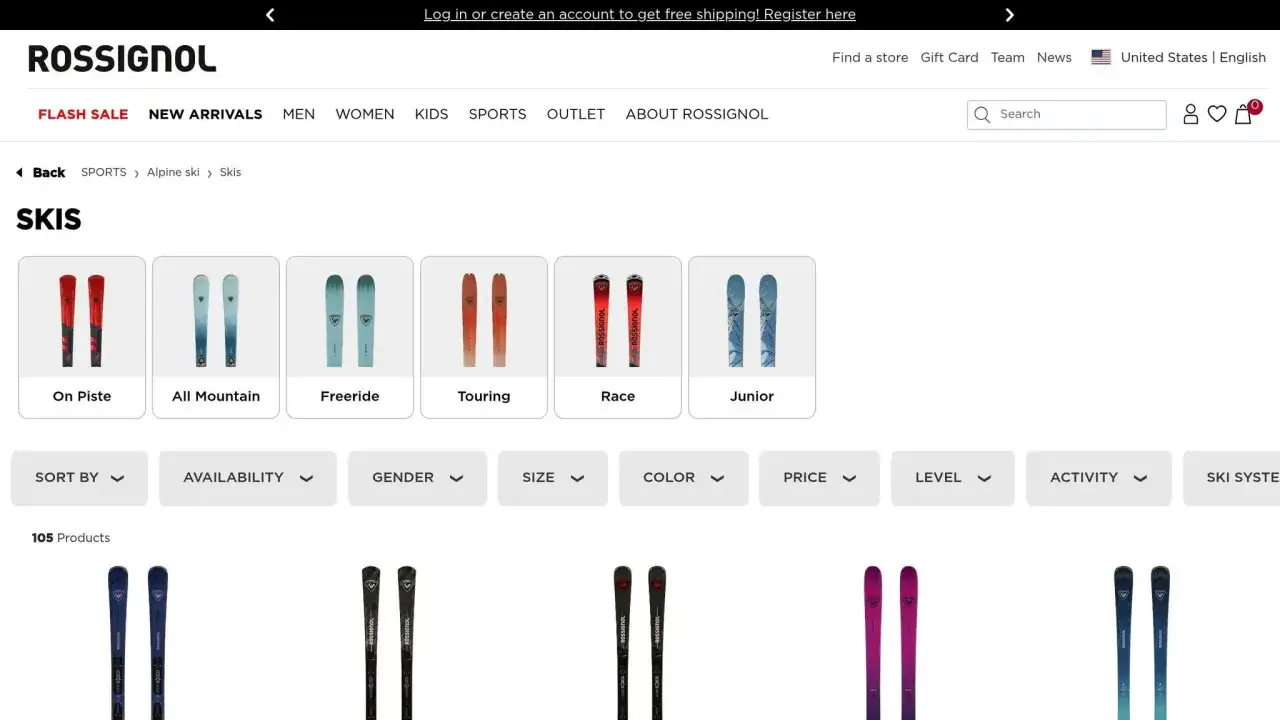Open the navy blue ski product image
Image resolution: width=1280 pixels, height=720 pixels.
click(138, 642)
